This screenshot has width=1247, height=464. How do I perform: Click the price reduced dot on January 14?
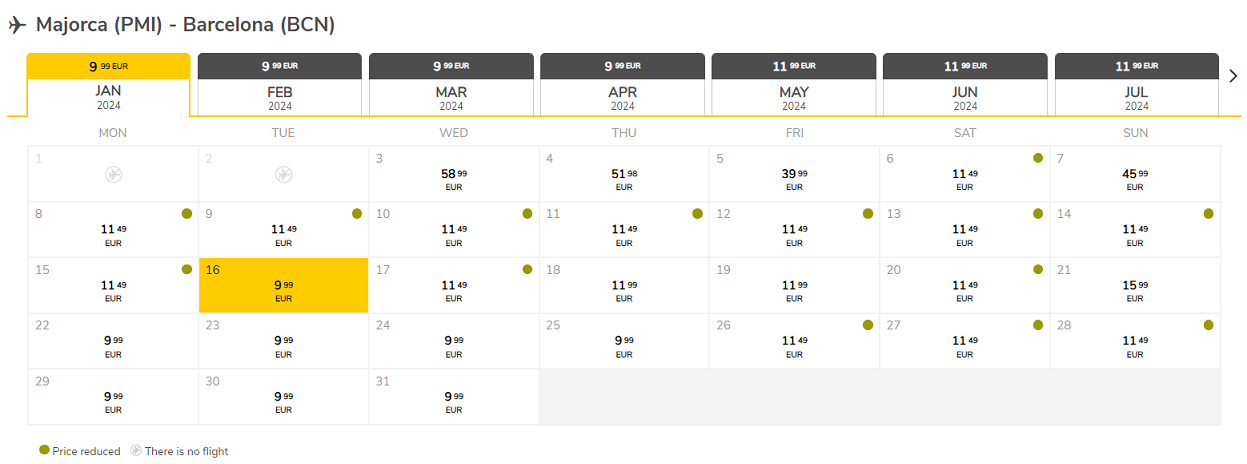click(x=1208, y=214)
